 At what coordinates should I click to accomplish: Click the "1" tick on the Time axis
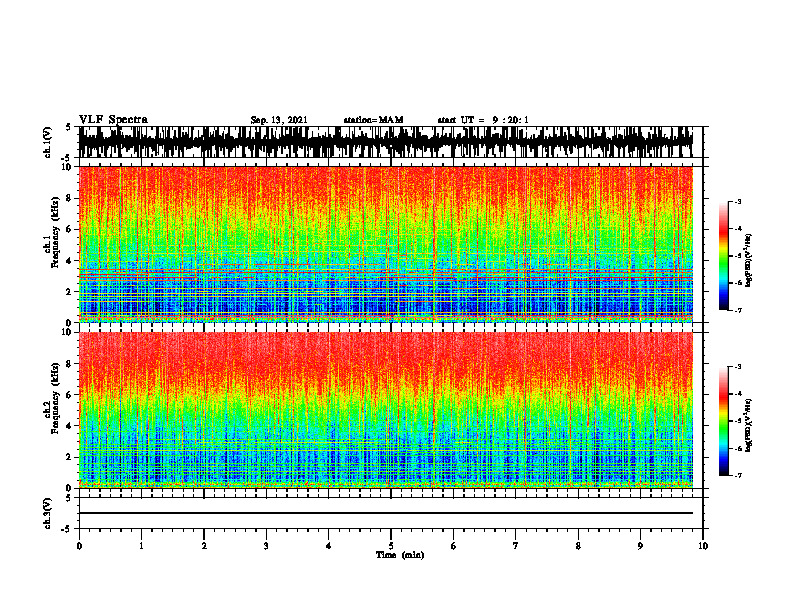click(141, 546)
